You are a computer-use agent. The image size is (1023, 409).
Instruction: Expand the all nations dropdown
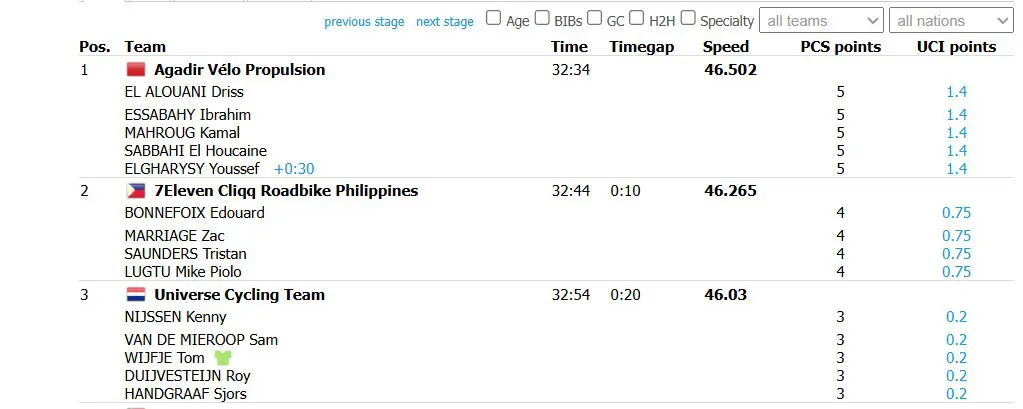pos(951,20)
